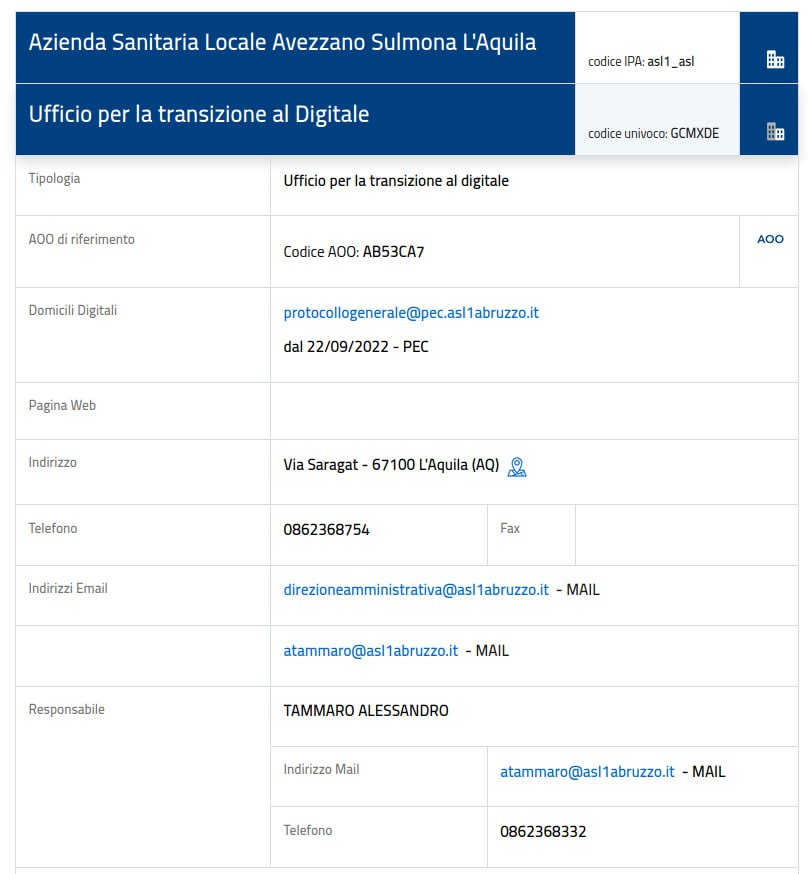Screen dimensions: 809x874
Task: Click the name TAMMARO ALESSANDRO
Action: (366, 711)
